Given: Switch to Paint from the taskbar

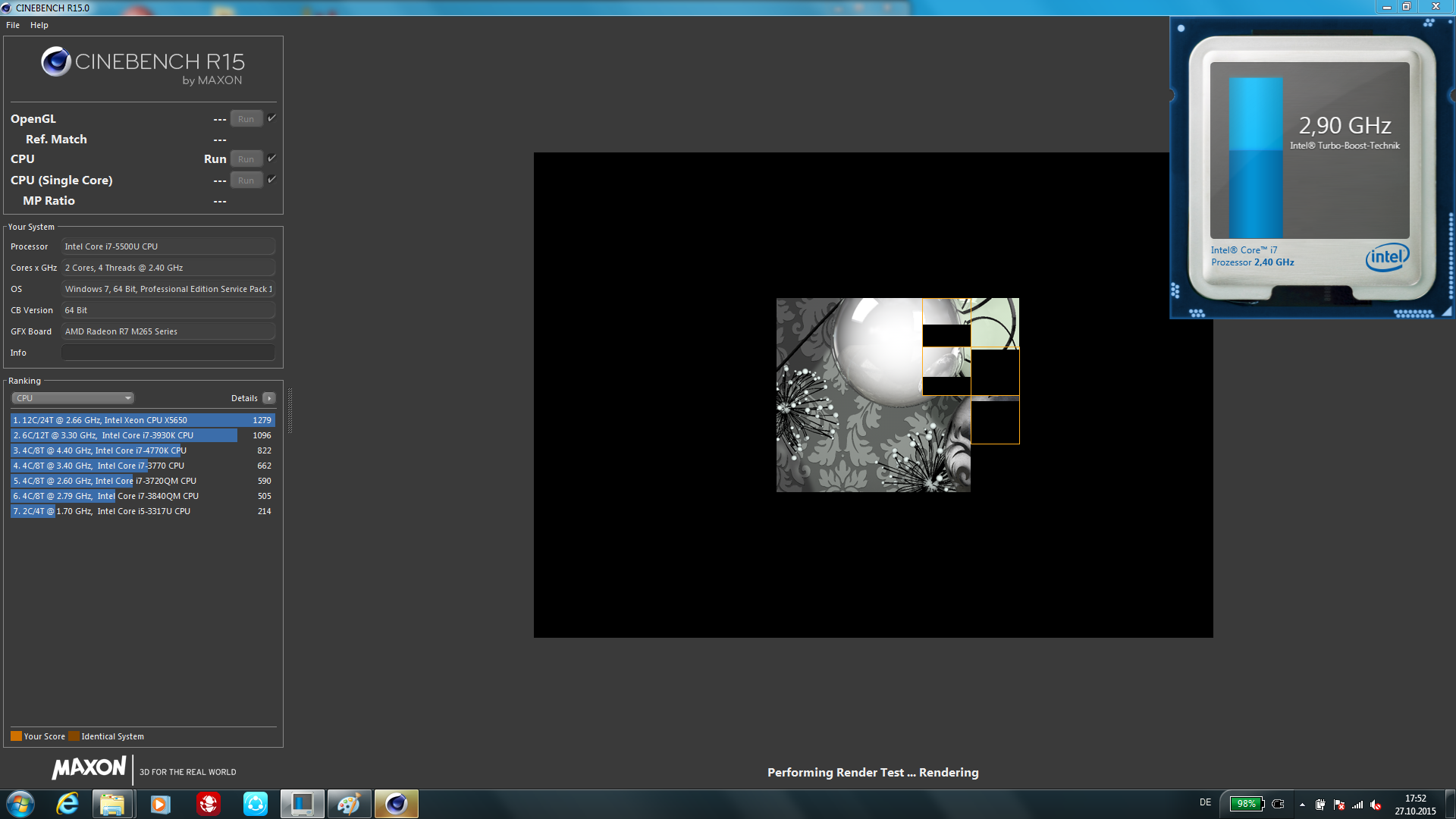Looking at the screenshot, I should pyautogui.click(x=349, y=804).
